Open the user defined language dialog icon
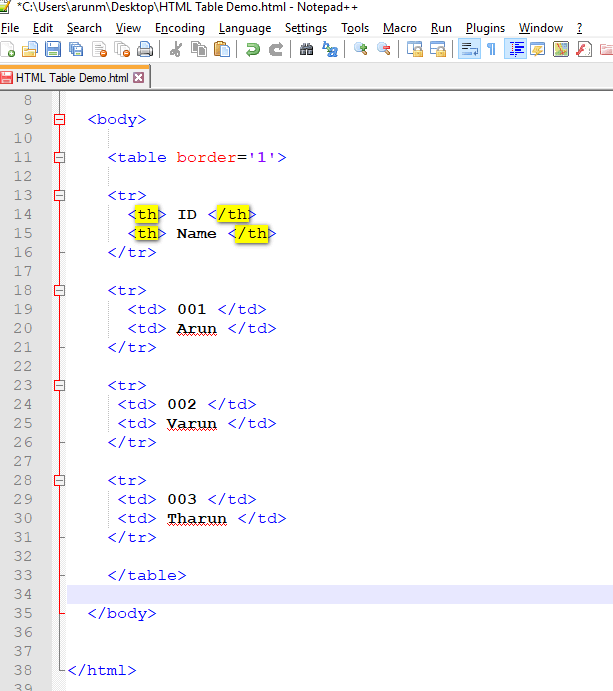The image size is (613, 691). tap(538, 49)
